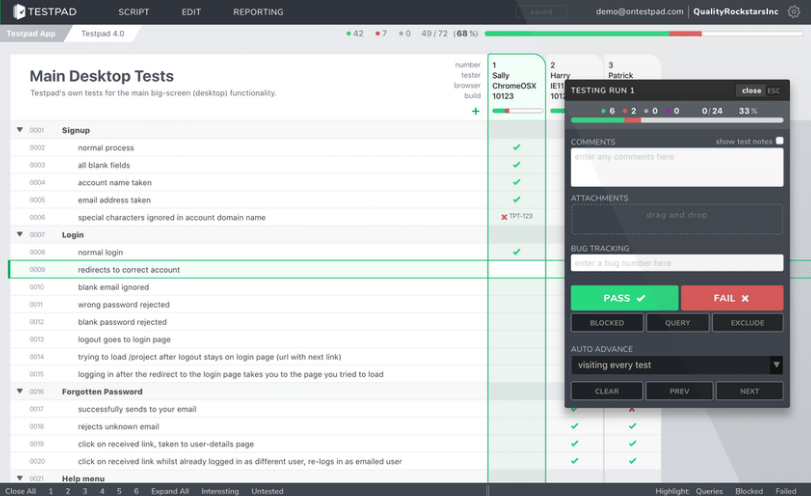Highlight Failed in bottom bar
Image resolution: width=811 pixels, height=496 pixels.
click(786, 491)
